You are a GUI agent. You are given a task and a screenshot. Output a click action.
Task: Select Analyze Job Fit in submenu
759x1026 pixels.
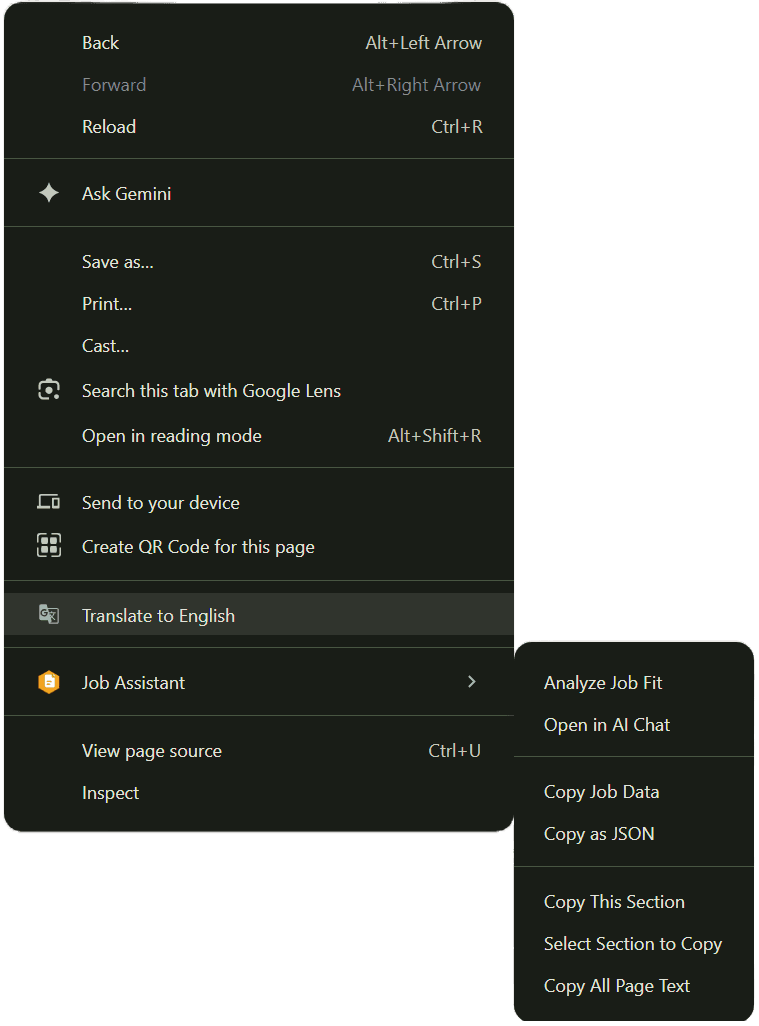coord(634,682)
